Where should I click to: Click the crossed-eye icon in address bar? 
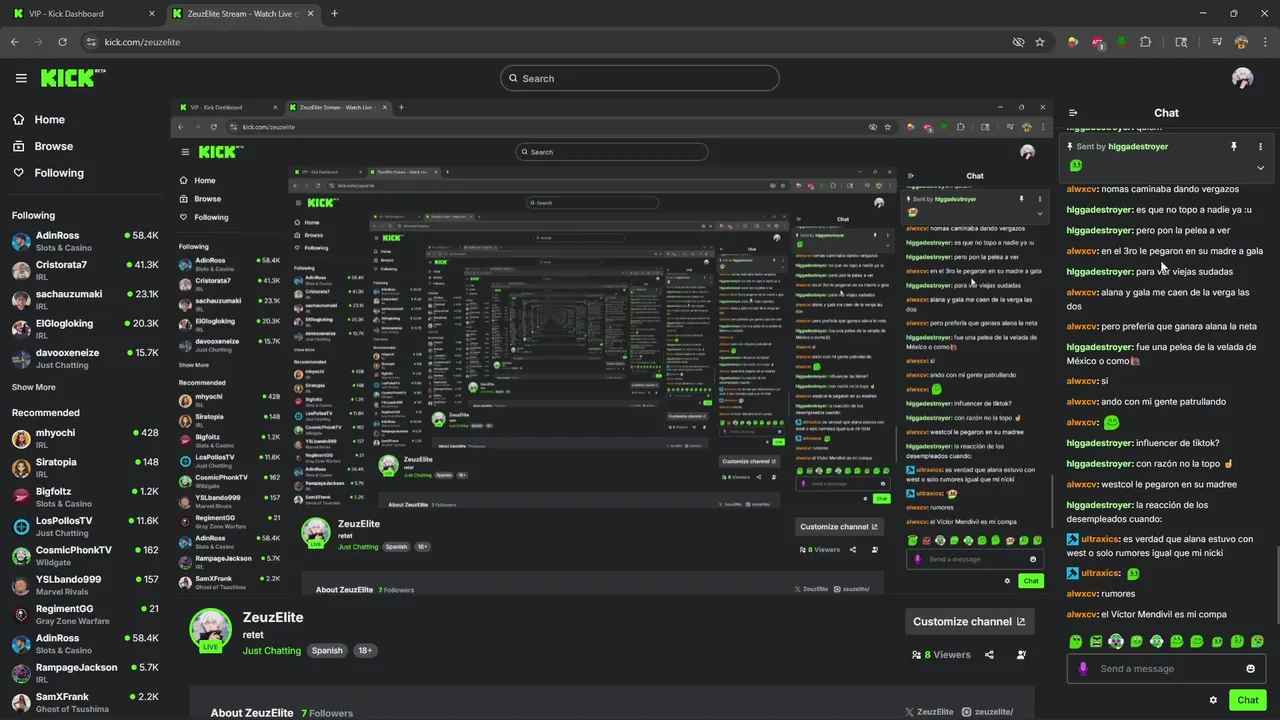coord(1018,42)
